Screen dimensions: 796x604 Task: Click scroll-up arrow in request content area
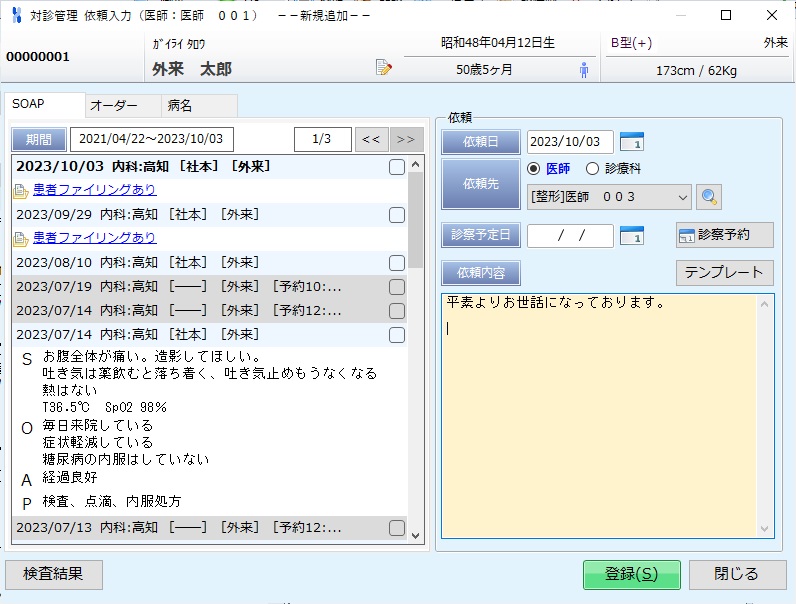[x=766, y=303]
